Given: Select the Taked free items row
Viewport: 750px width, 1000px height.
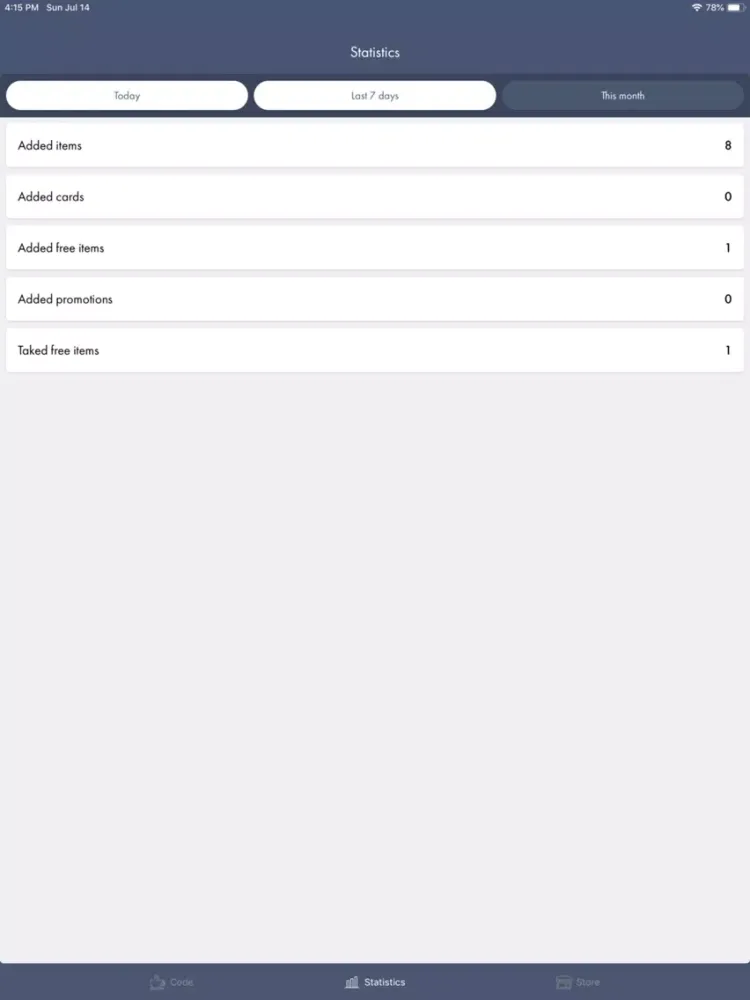Looking at the screenshot, I should pyautogui.click(x=375, y=350).
